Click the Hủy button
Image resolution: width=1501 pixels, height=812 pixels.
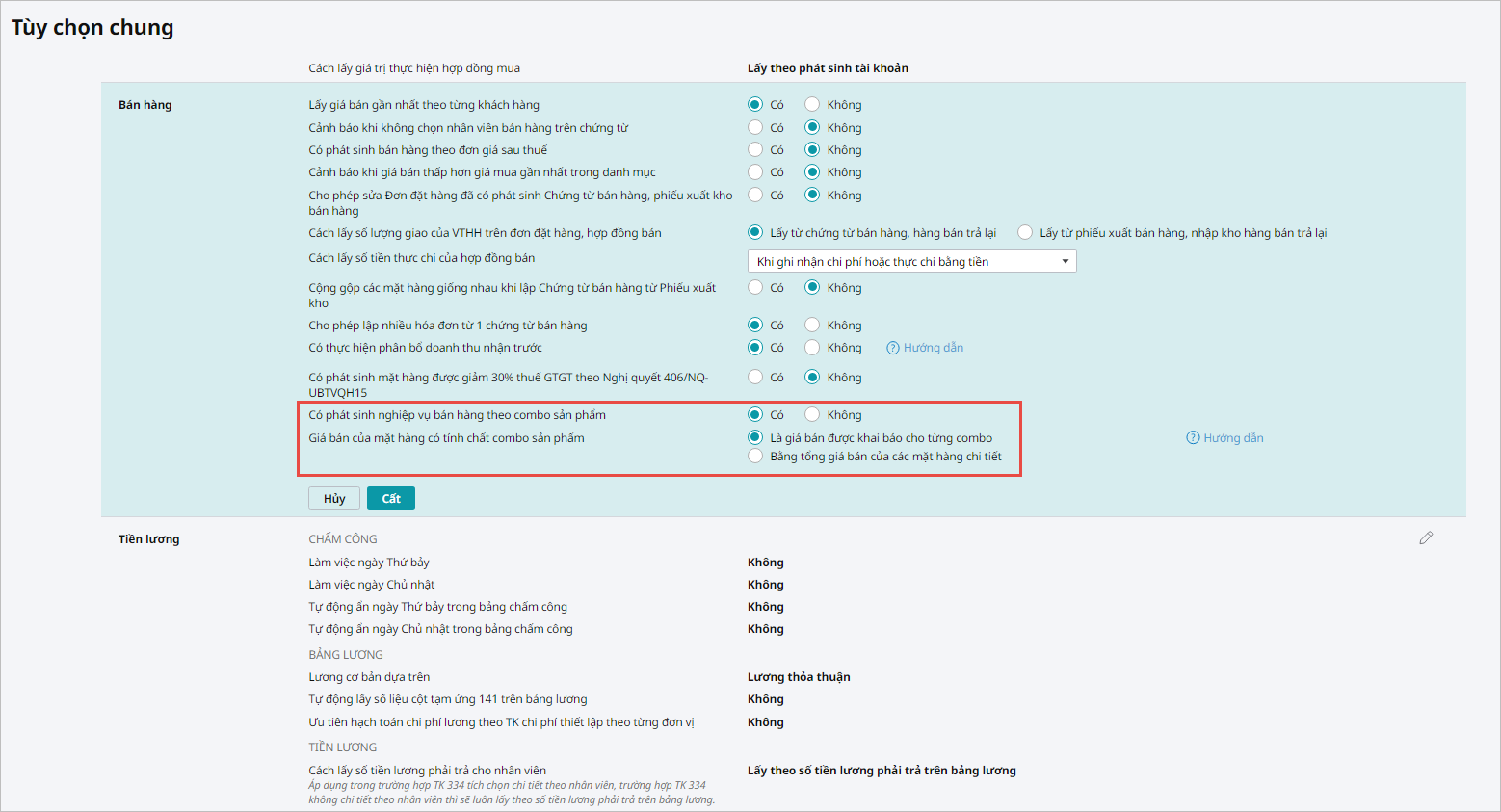pos(334,498)
